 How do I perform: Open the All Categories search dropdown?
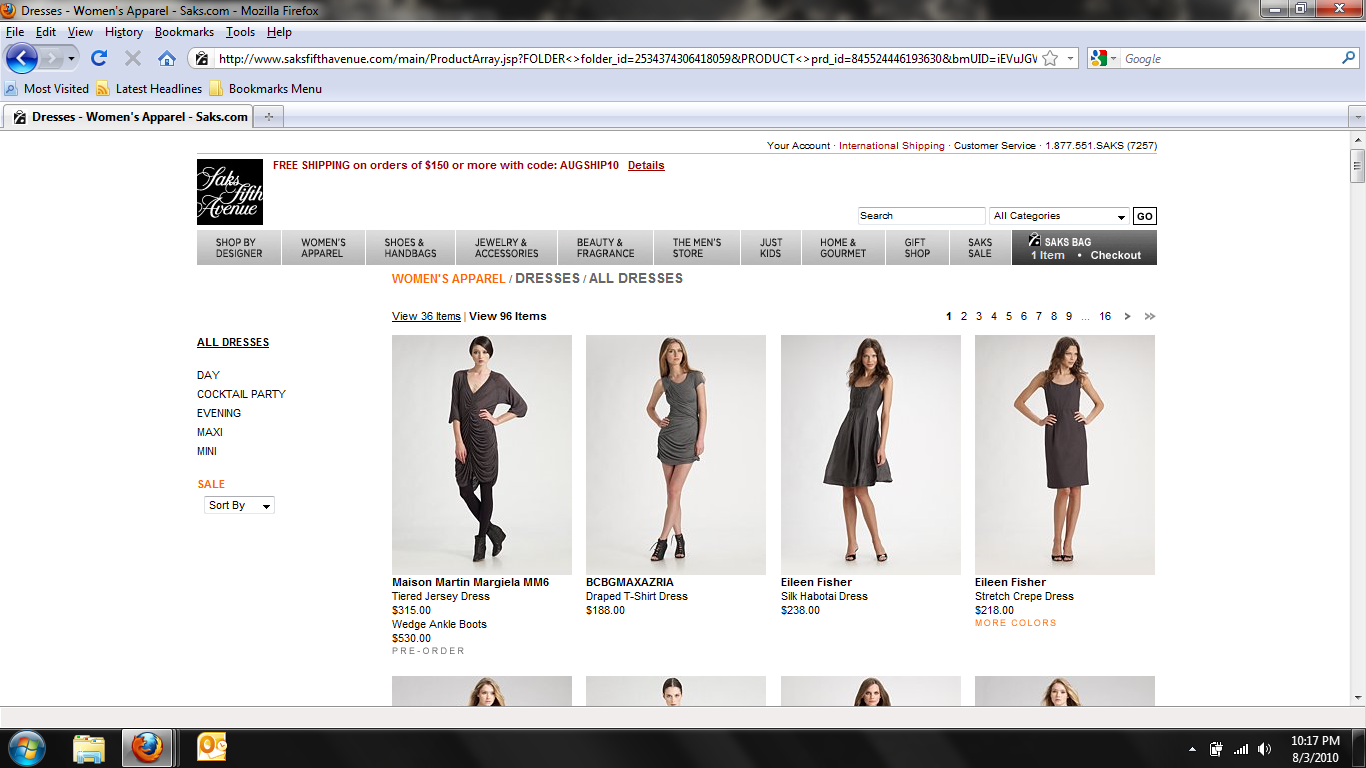(x=1059, y=216)
